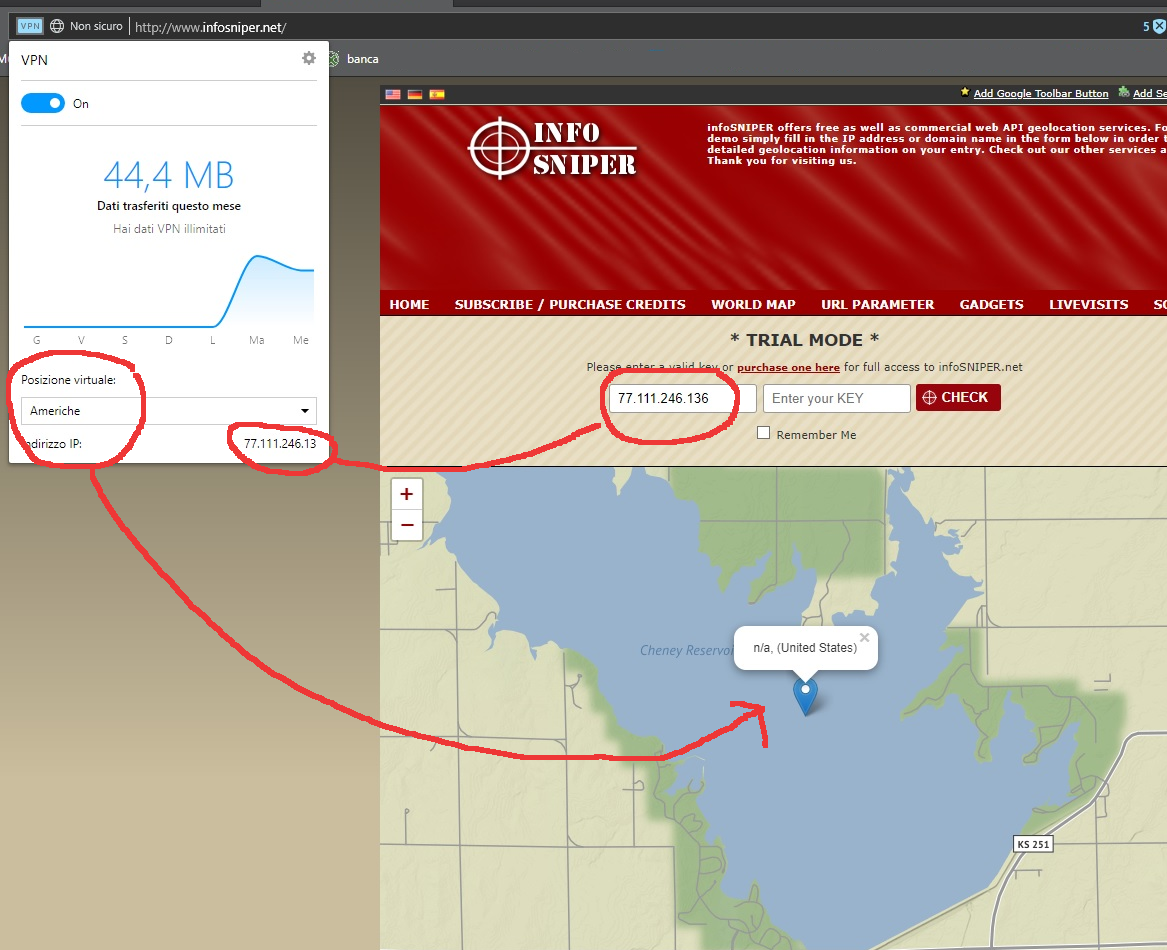The image size is (1167, 950).
Task: Click Add Google Toolbar Button link
Action: pyautogui.click(x=1040, y=93)
